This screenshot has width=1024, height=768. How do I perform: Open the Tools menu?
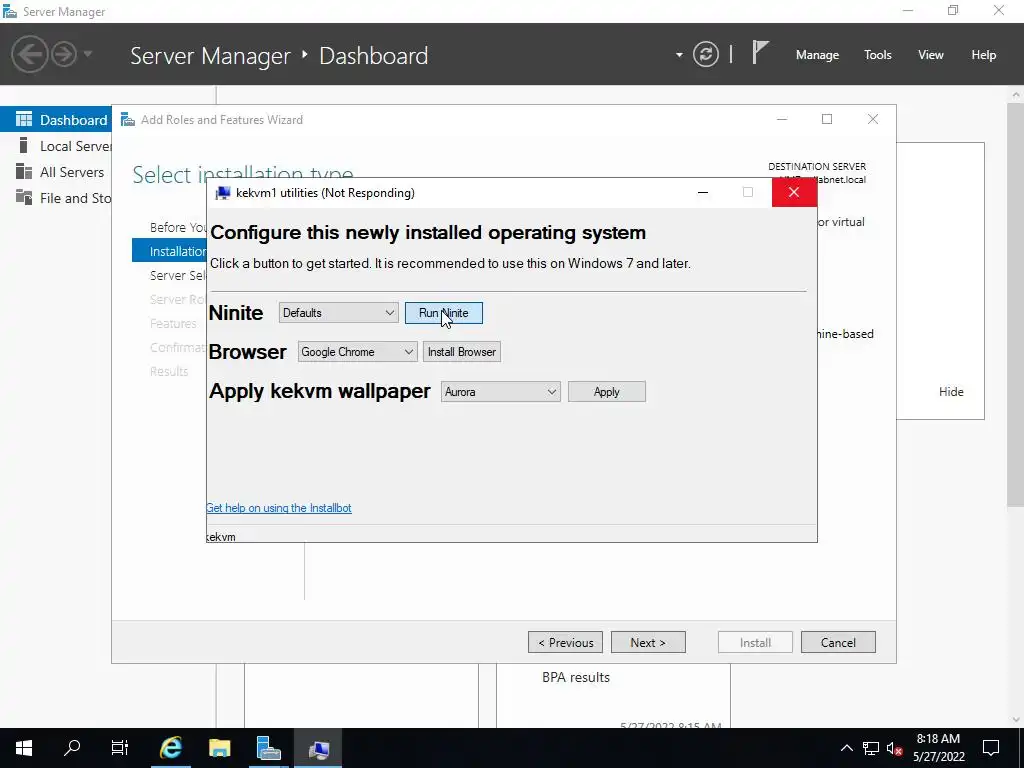coord(877,55)
